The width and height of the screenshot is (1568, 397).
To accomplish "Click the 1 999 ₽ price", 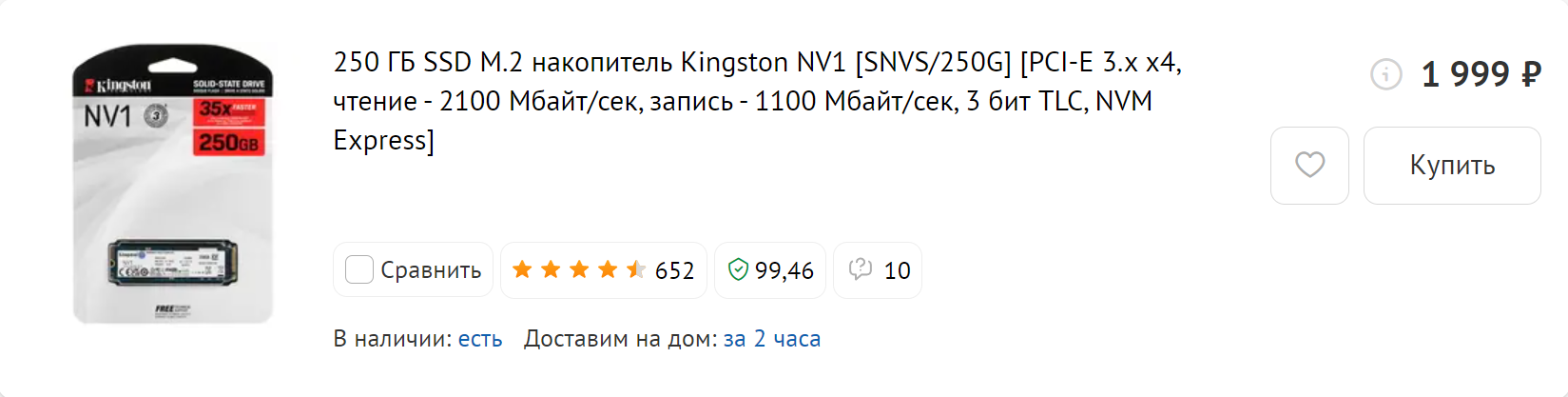I will click(x=1481, y=73).
